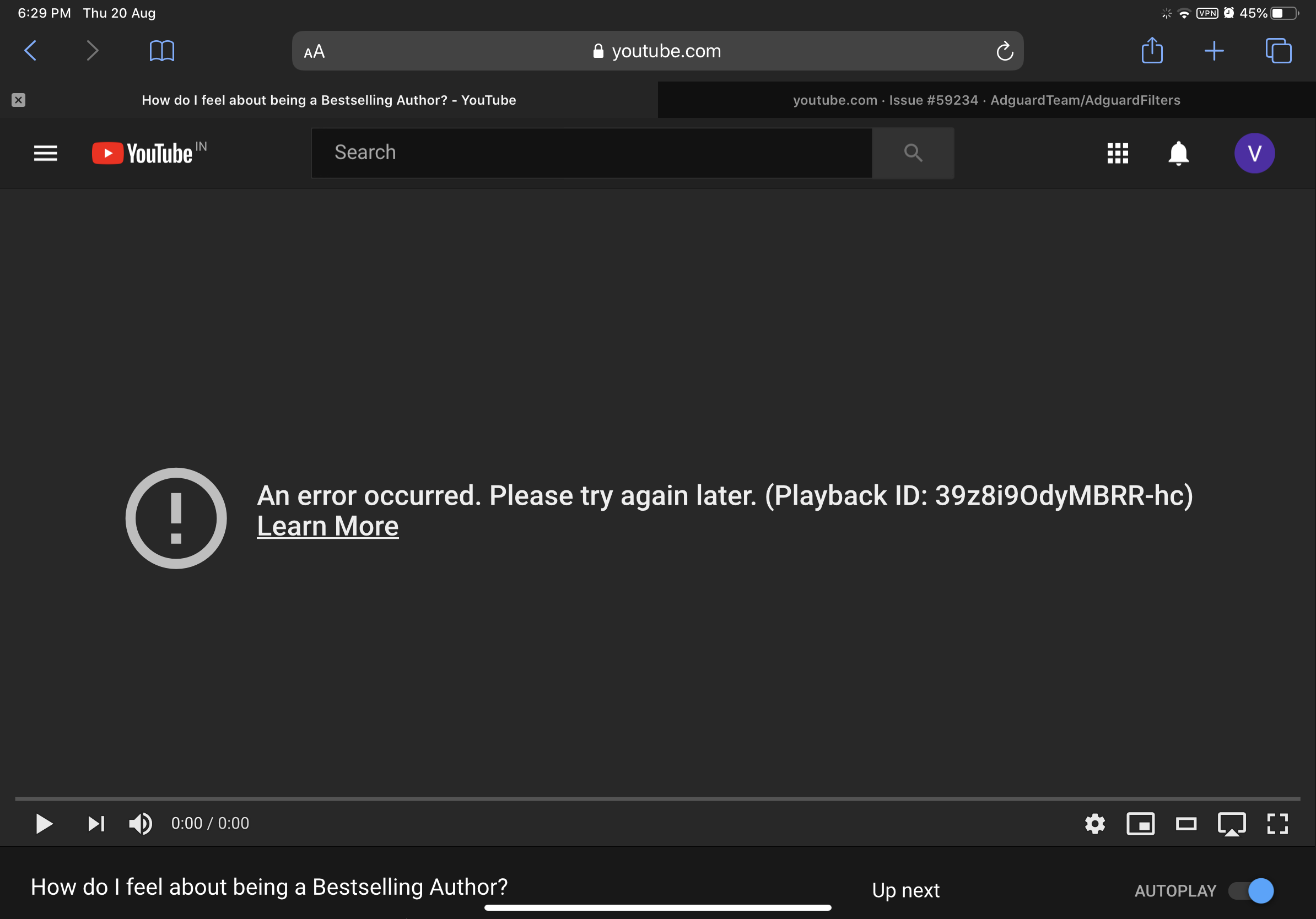Open the AA reader view menu

[314, 52]
